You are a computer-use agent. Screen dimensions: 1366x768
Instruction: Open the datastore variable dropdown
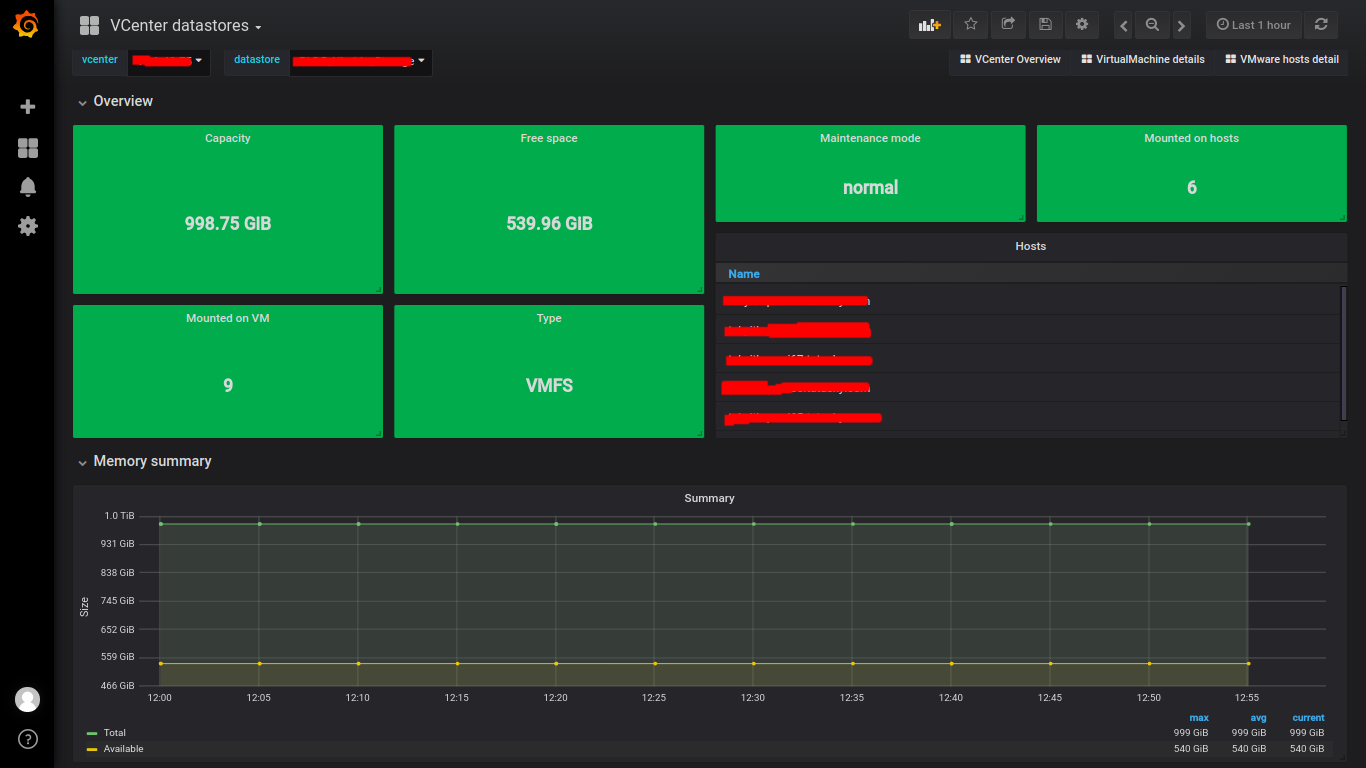361,60
